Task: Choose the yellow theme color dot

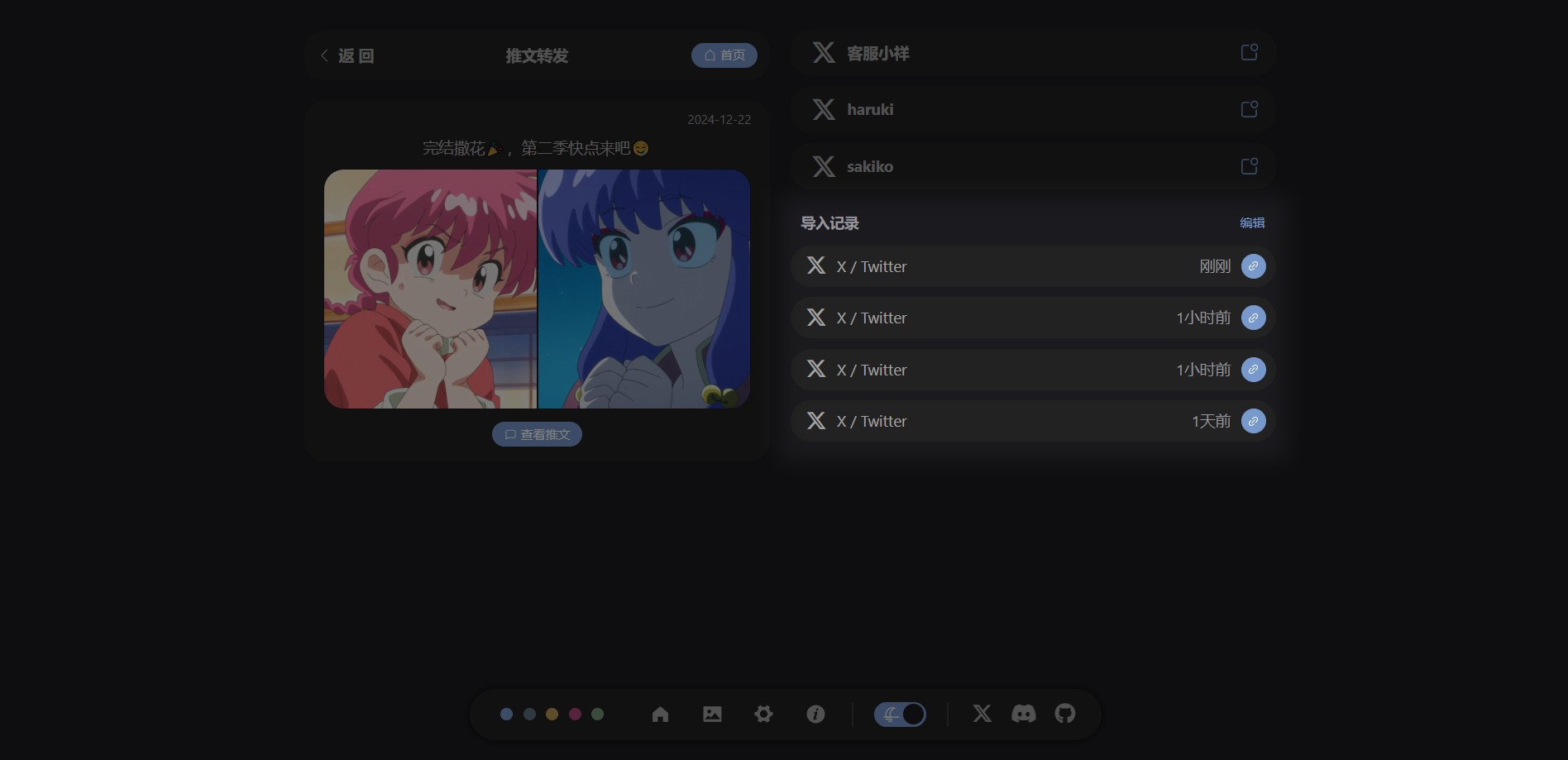Action: 552,715
